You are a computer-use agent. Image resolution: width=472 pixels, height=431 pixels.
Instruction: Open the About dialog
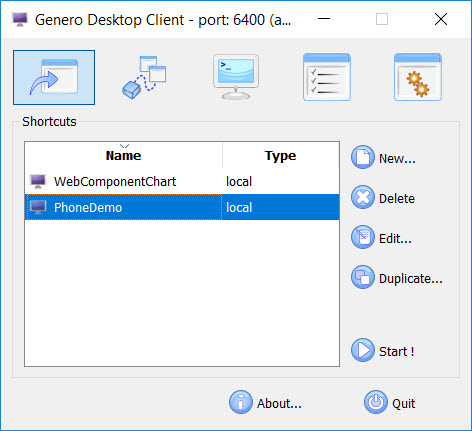point(265,402)
